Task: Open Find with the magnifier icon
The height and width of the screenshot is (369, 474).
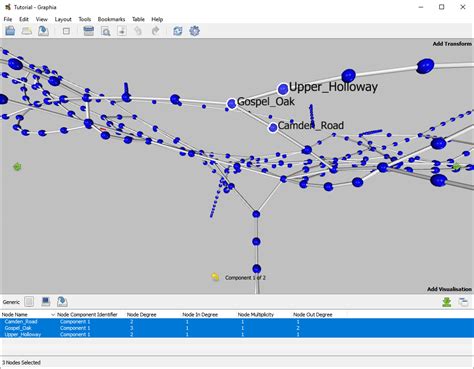Action: pos(106,31)
